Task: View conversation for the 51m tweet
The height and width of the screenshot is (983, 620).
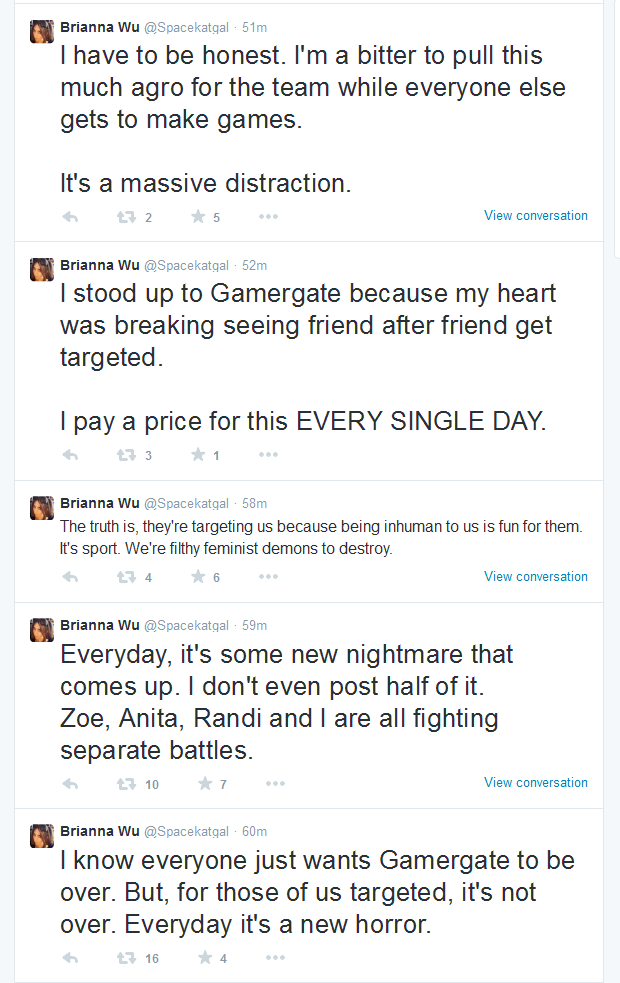Action: 536,215
